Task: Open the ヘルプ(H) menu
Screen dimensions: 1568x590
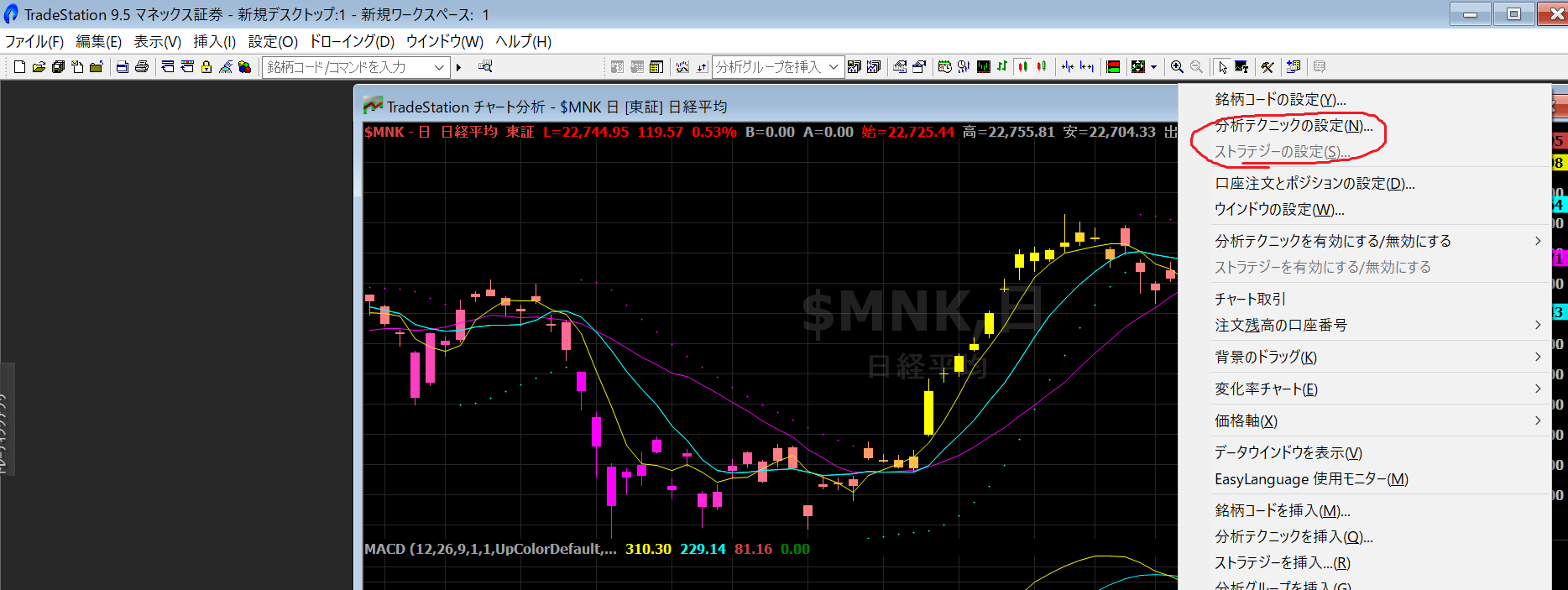Action: (523, 41)
